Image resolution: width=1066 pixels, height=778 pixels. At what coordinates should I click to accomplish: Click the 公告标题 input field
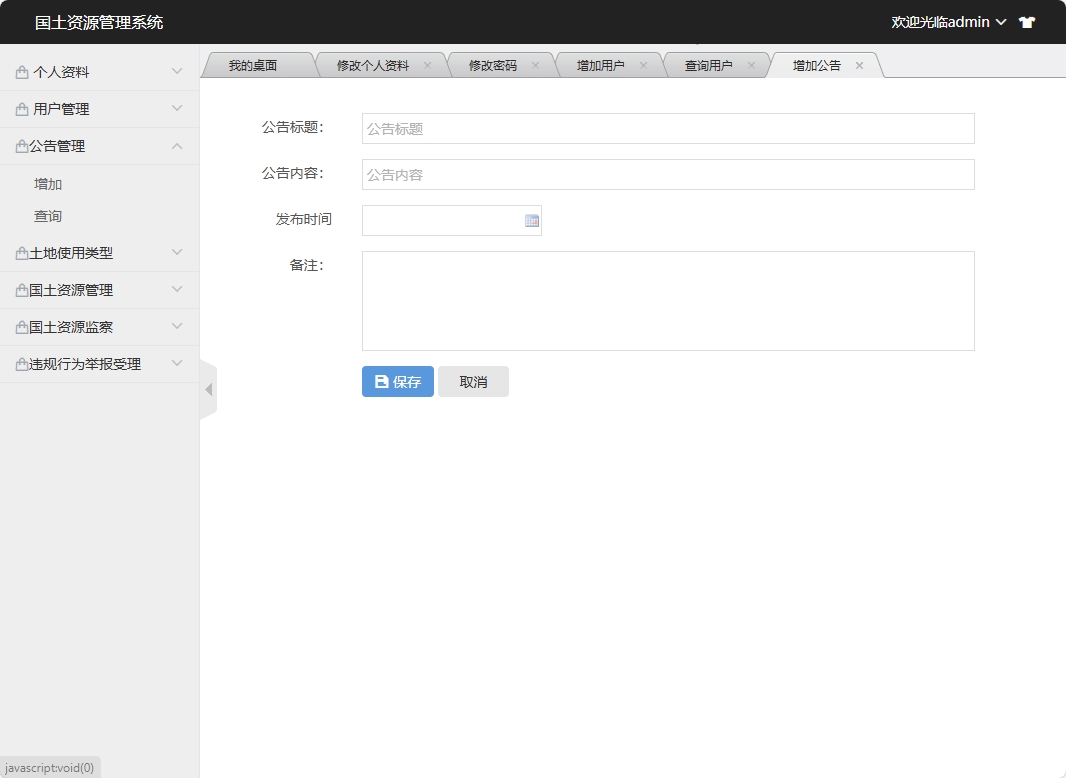(667, 128)
